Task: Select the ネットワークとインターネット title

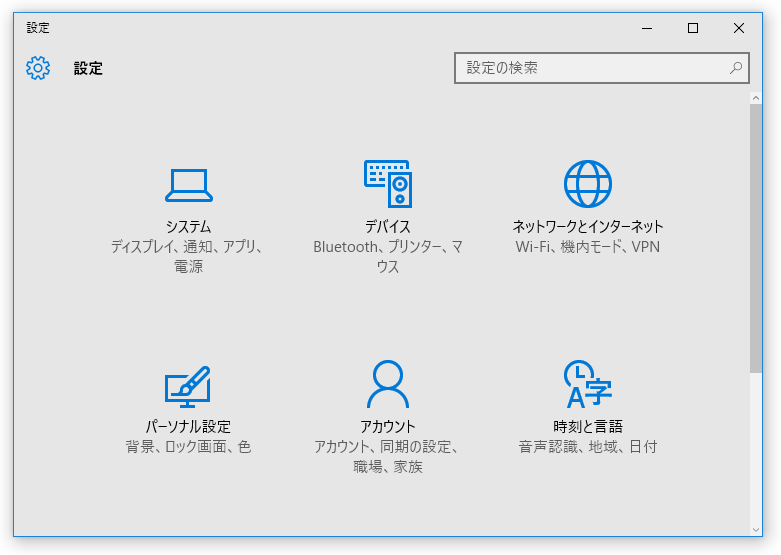Action: (588, 227)
